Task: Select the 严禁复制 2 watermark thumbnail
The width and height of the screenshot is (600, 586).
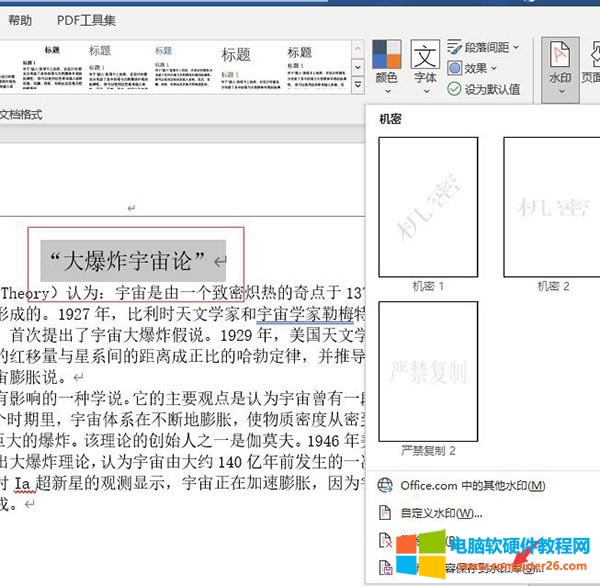Action: (x=428, y=371)
